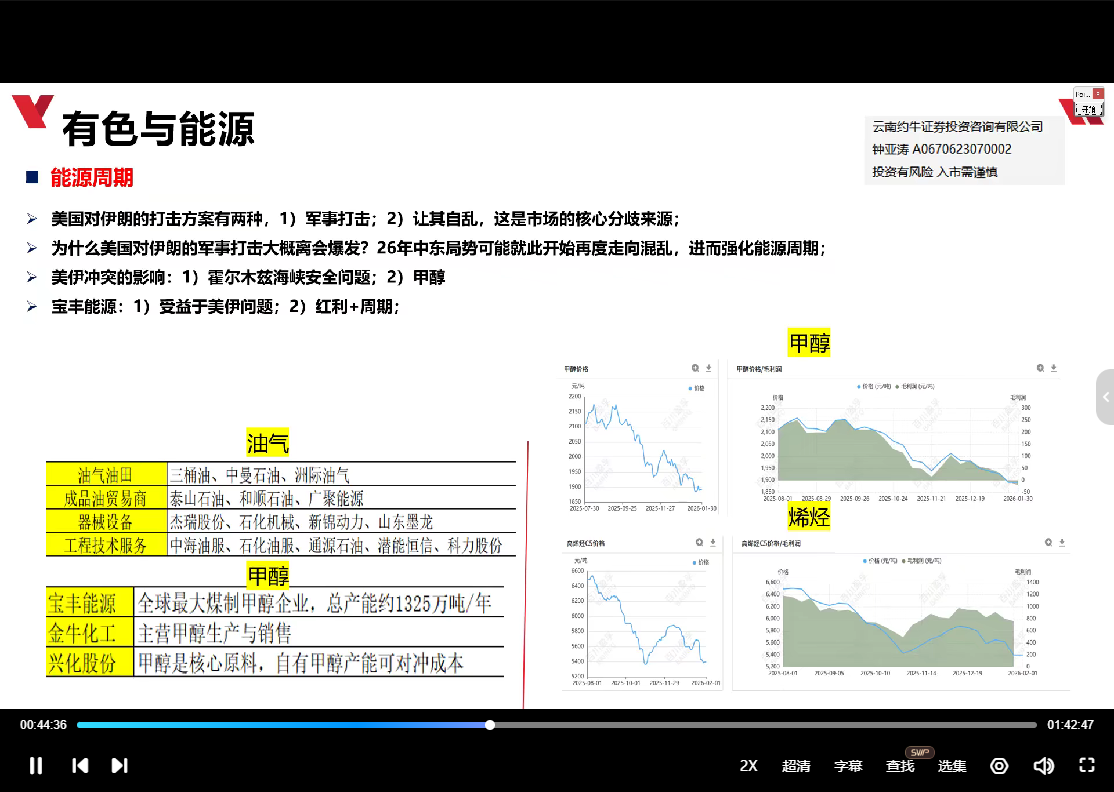Click download icon on 烯烃 price/margin chart
This screenshot has width=1114, height=792.
click(1062, 543)
